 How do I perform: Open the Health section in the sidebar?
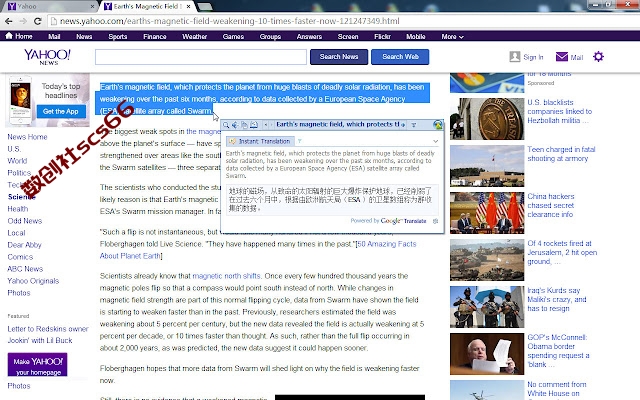(18, 209)
